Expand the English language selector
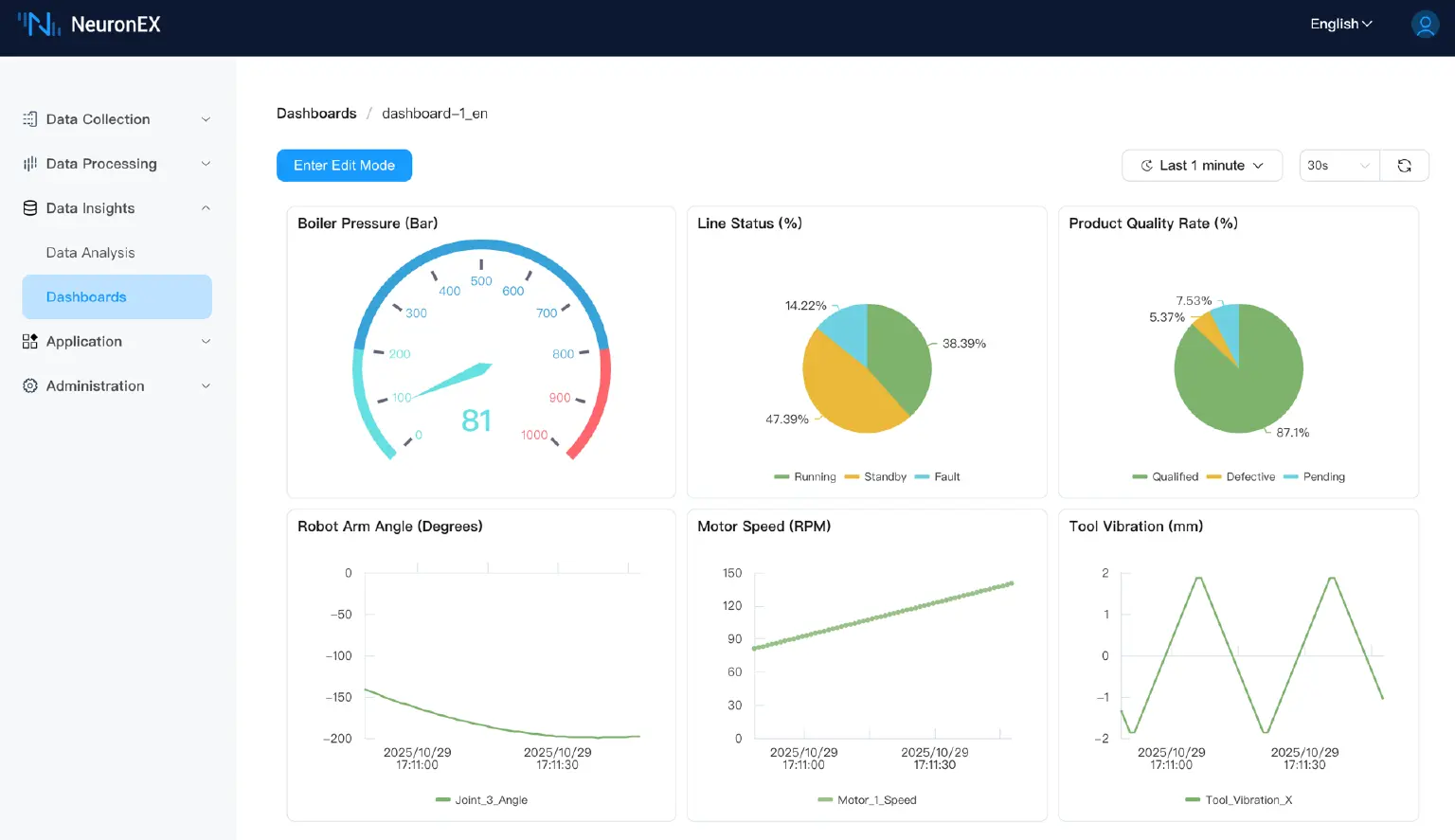The width and height of the screenshot is (1455, 840). pos(1340,25)
